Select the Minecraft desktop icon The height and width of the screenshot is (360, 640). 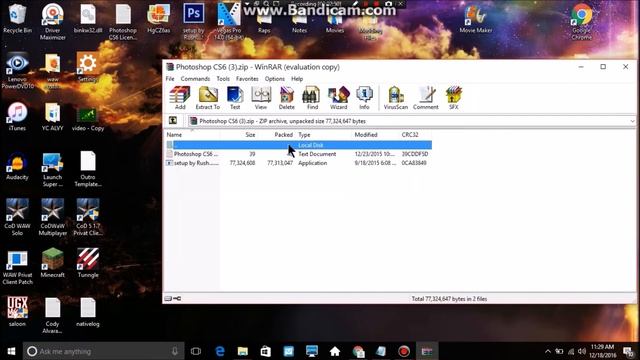[53, 263]
